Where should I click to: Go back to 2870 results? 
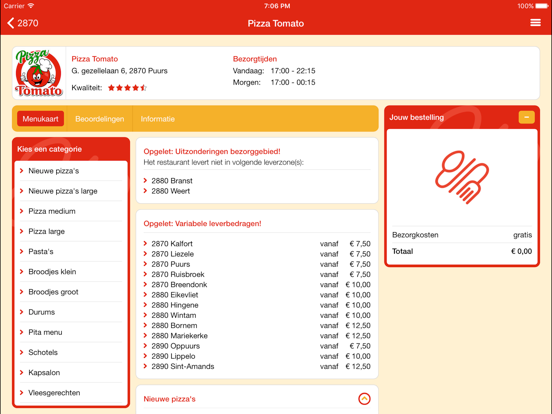click(x=23, y=23)
